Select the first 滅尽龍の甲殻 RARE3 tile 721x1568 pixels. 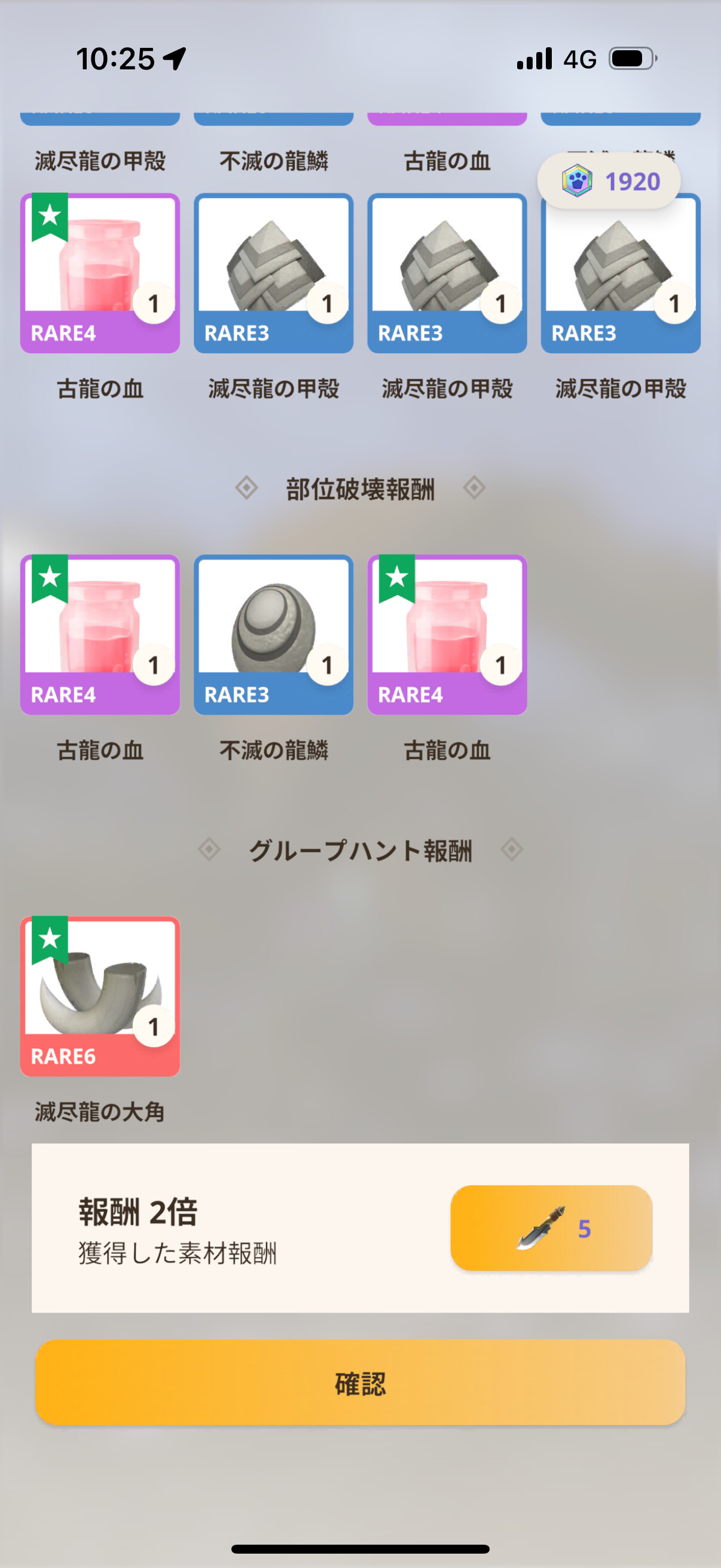274,273
